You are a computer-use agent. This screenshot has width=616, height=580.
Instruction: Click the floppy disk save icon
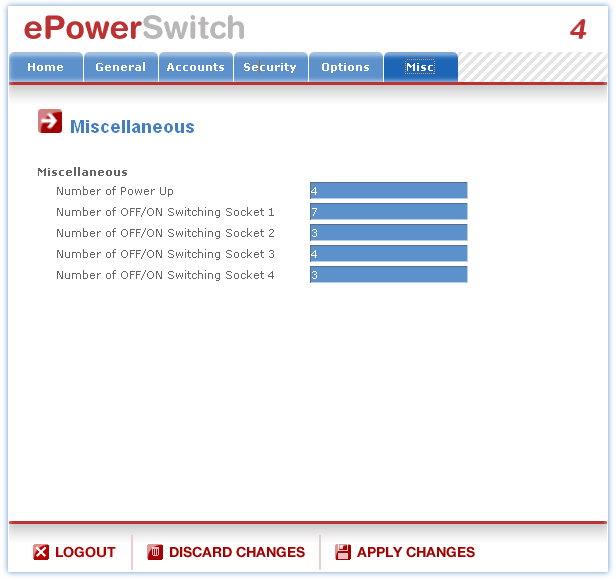tap(343, 552)
